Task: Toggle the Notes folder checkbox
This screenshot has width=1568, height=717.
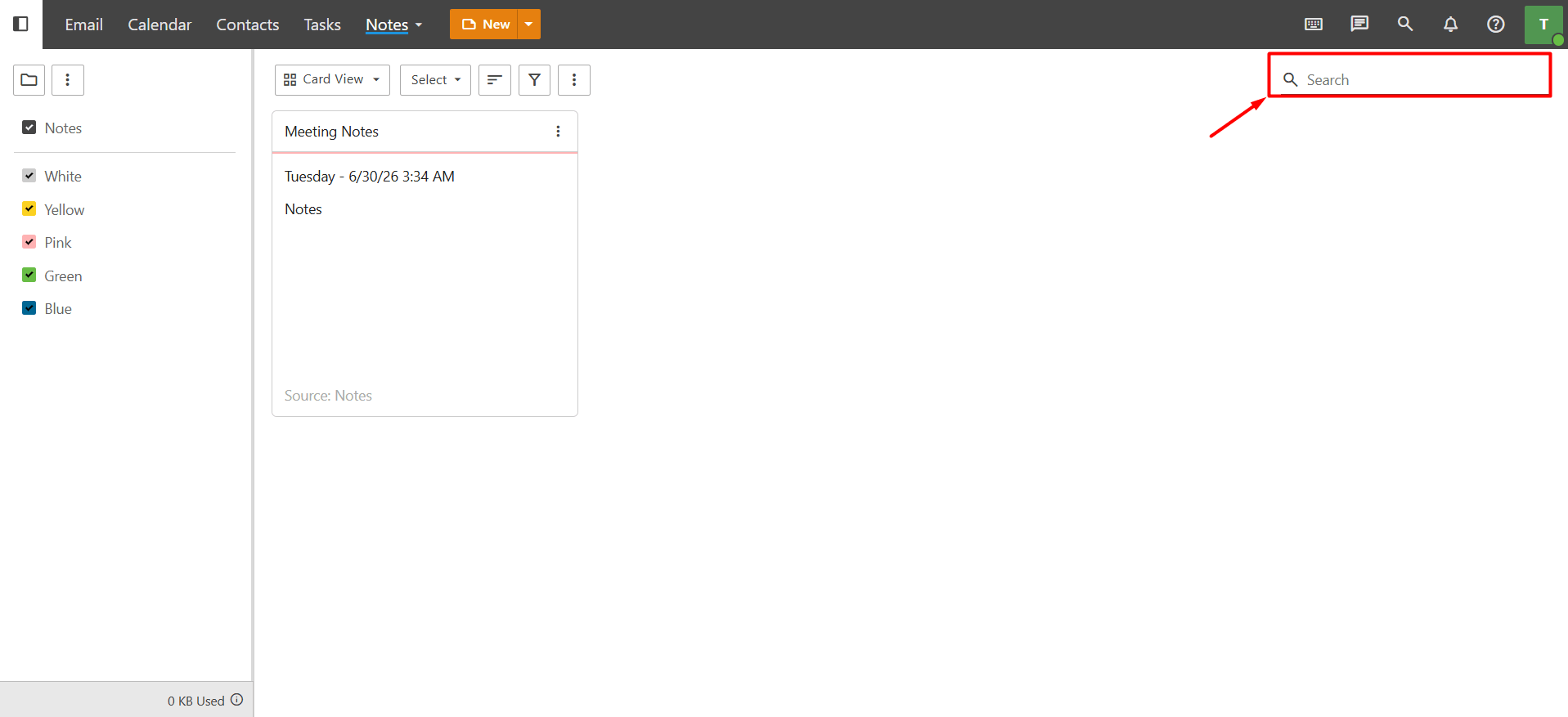Action: pos(29,128)
